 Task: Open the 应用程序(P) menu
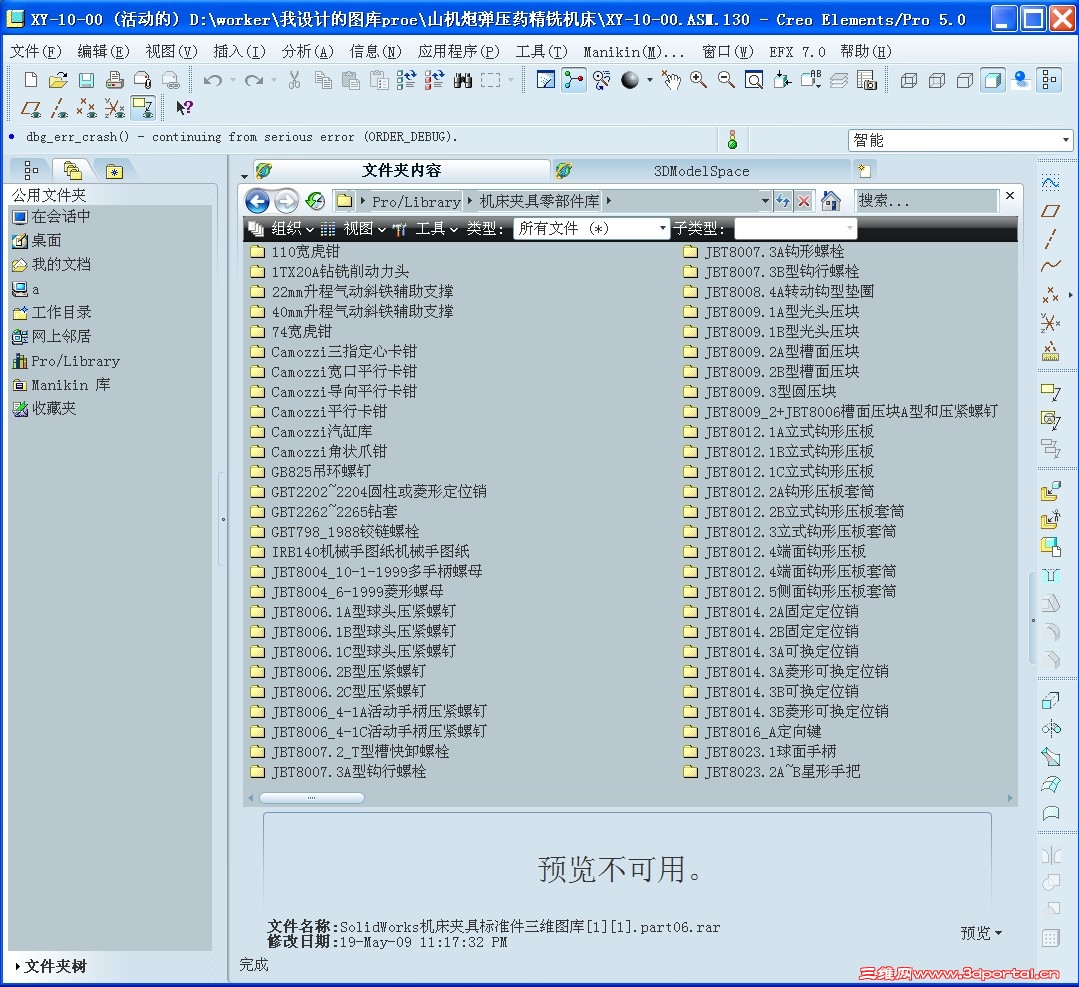pyautogui.click(x=458, y=52)
